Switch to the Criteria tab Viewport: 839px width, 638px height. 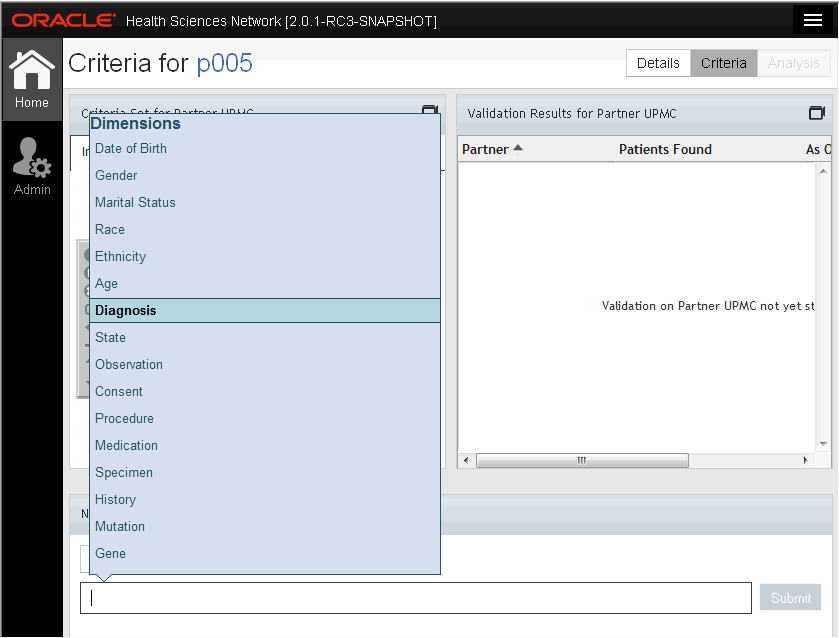point(723,63)
